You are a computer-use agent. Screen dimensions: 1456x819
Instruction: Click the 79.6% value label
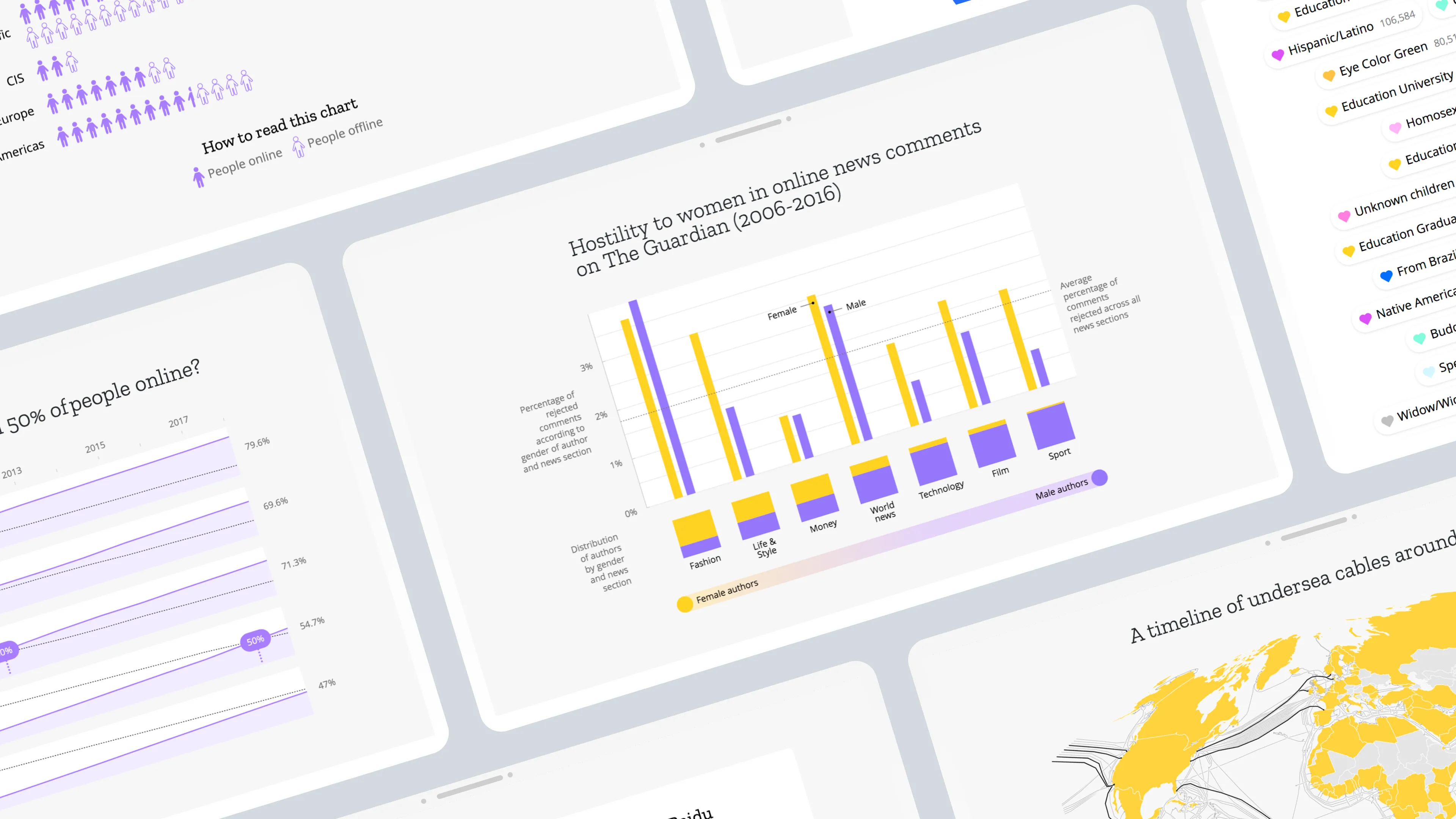[x=257, y=444]
